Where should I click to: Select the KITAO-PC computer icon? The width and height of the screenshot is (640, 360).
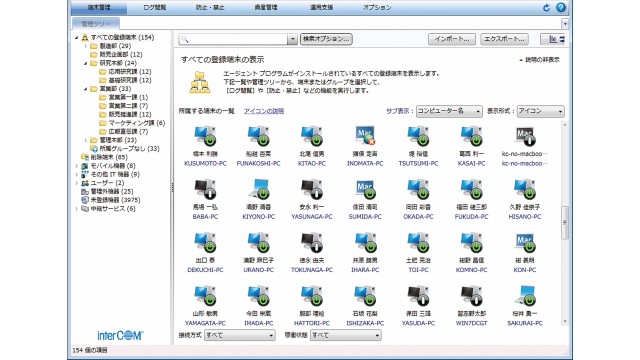312,136
